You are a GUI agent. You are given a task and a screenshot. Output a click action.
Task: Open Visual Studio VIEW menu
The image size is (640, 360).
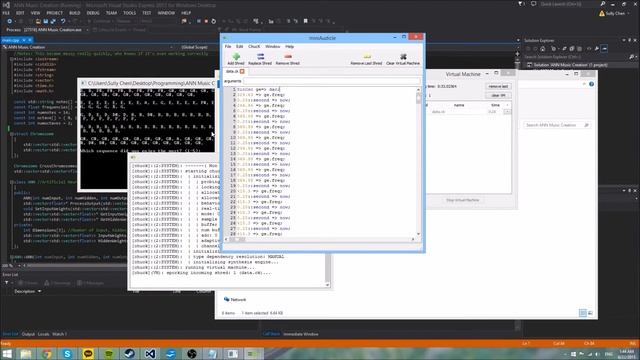[36, 13]
